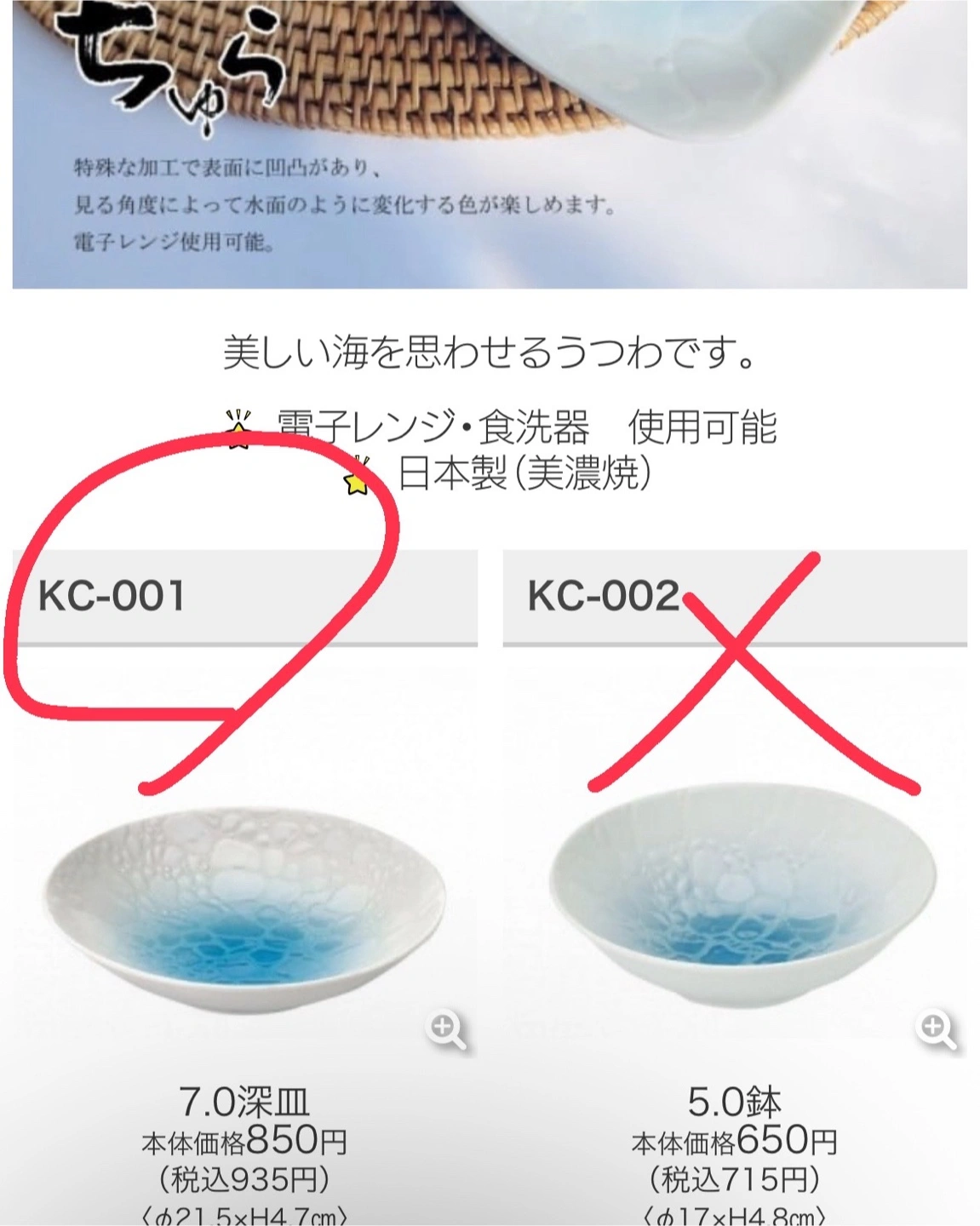This screenshot has width=980, height=1226.
Task: Click the yellow star beside 電子レンジ text
Action: [x=240, y=429]
